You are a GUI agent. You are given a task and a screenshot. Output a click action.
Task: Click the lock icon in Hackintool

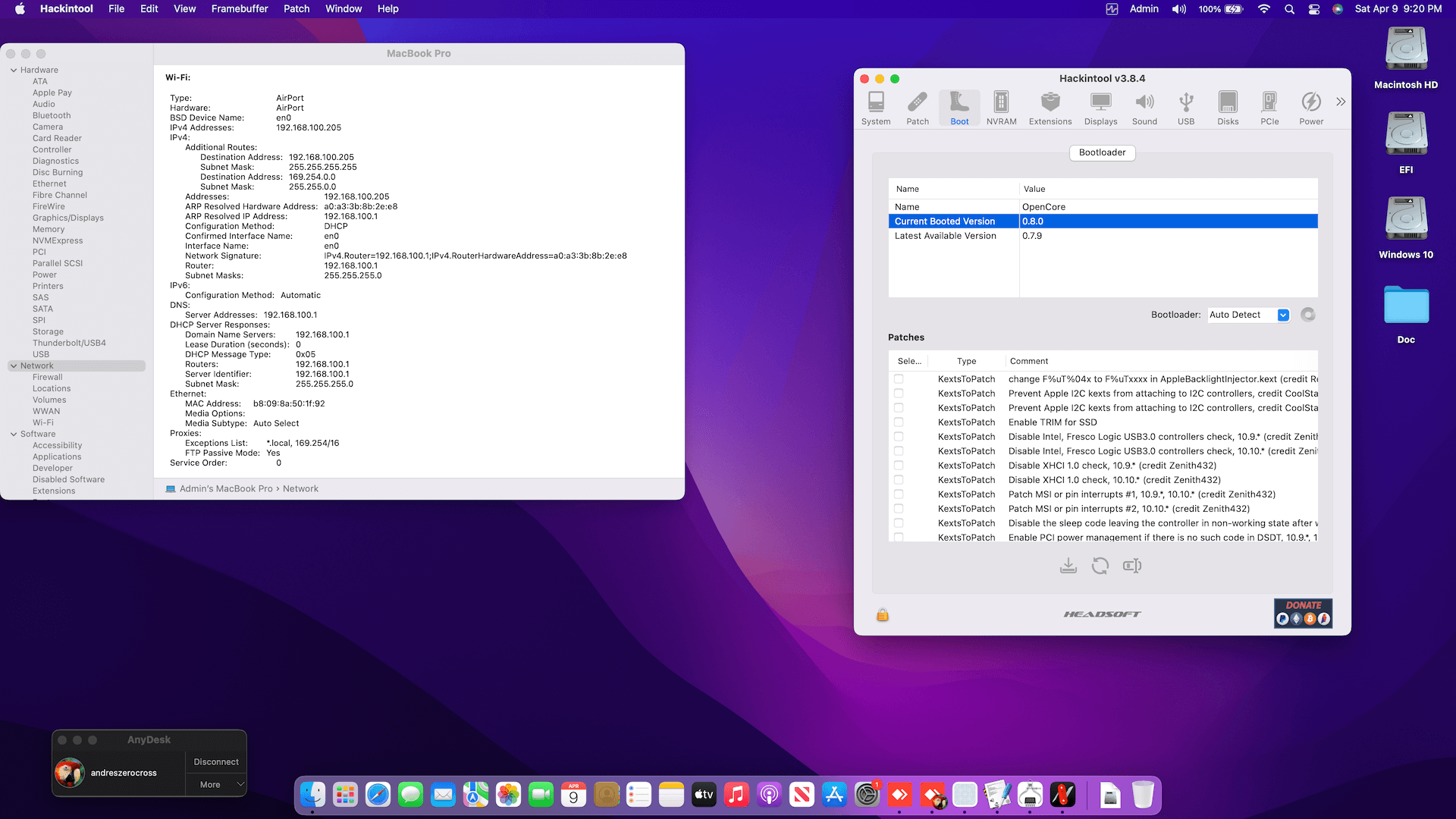[x=882, y=614]
